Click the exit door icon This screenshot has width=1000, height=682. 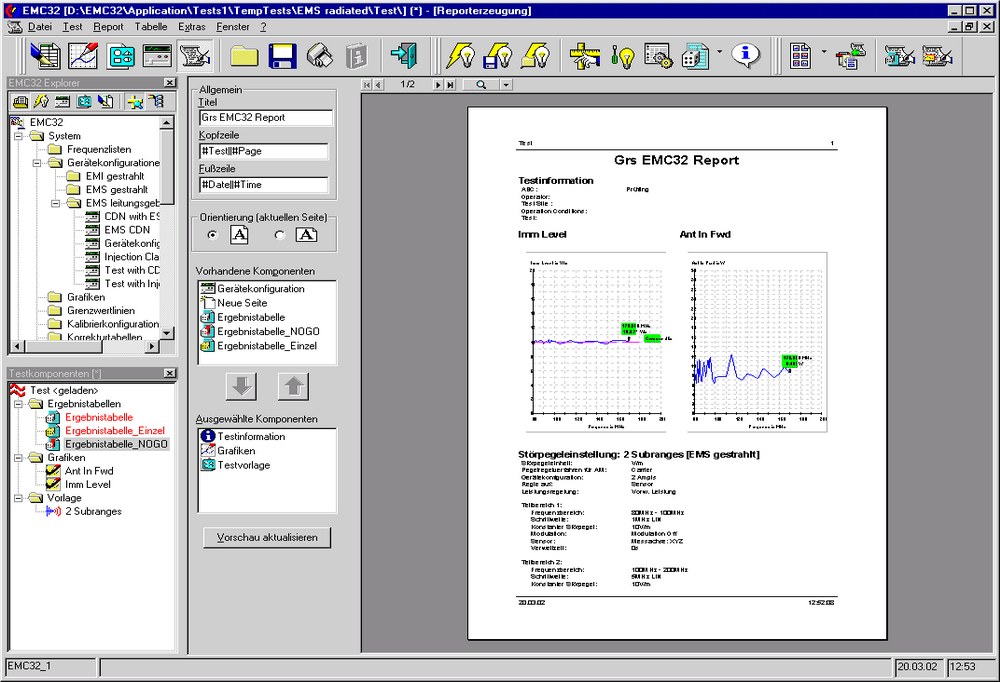tap(405, 55)
